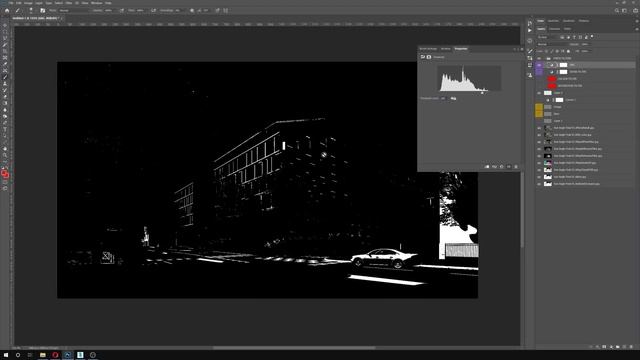Select the Brush tool in toolbar

[5, 77]
